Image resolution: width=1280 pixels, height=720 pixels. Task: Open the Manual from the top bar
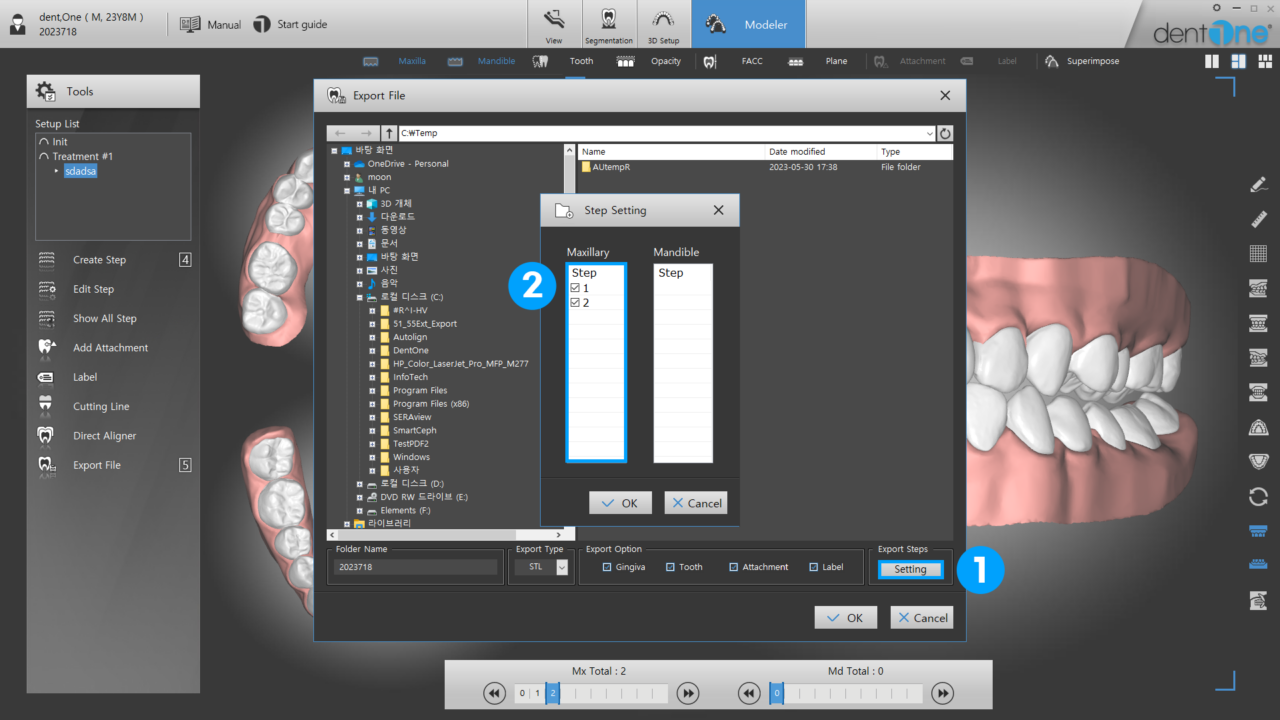point(210,24)
